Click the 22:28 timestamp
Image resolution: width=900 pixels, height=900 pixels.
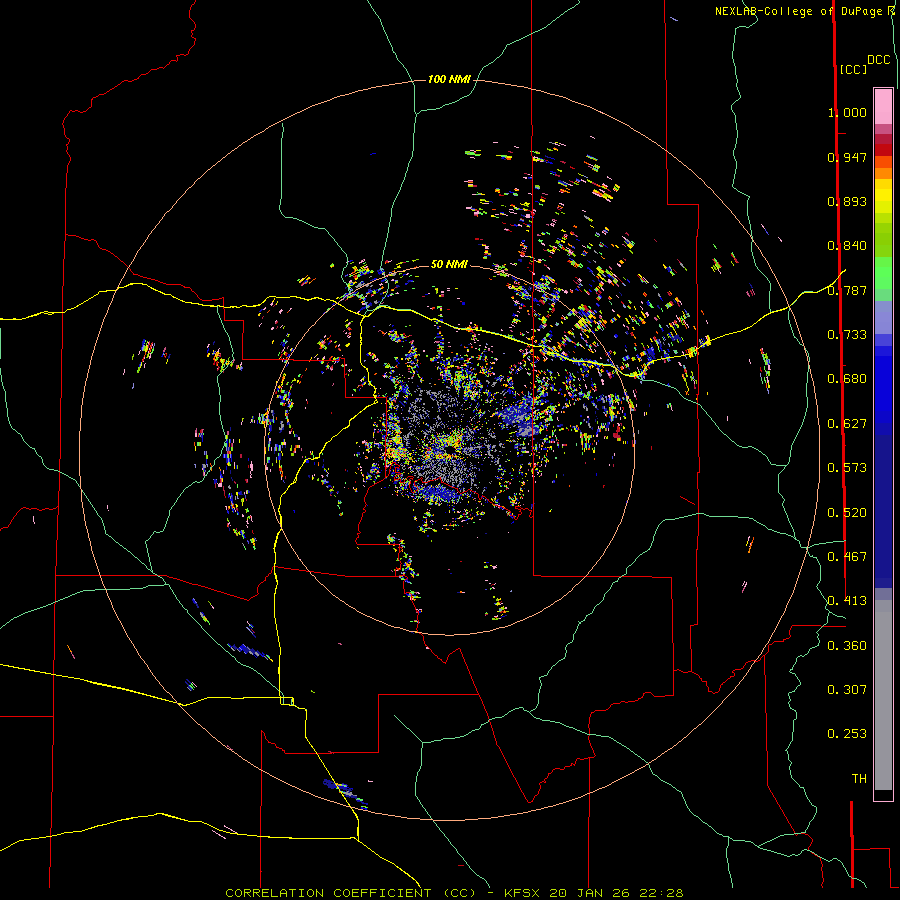click(x=660, y=893)
